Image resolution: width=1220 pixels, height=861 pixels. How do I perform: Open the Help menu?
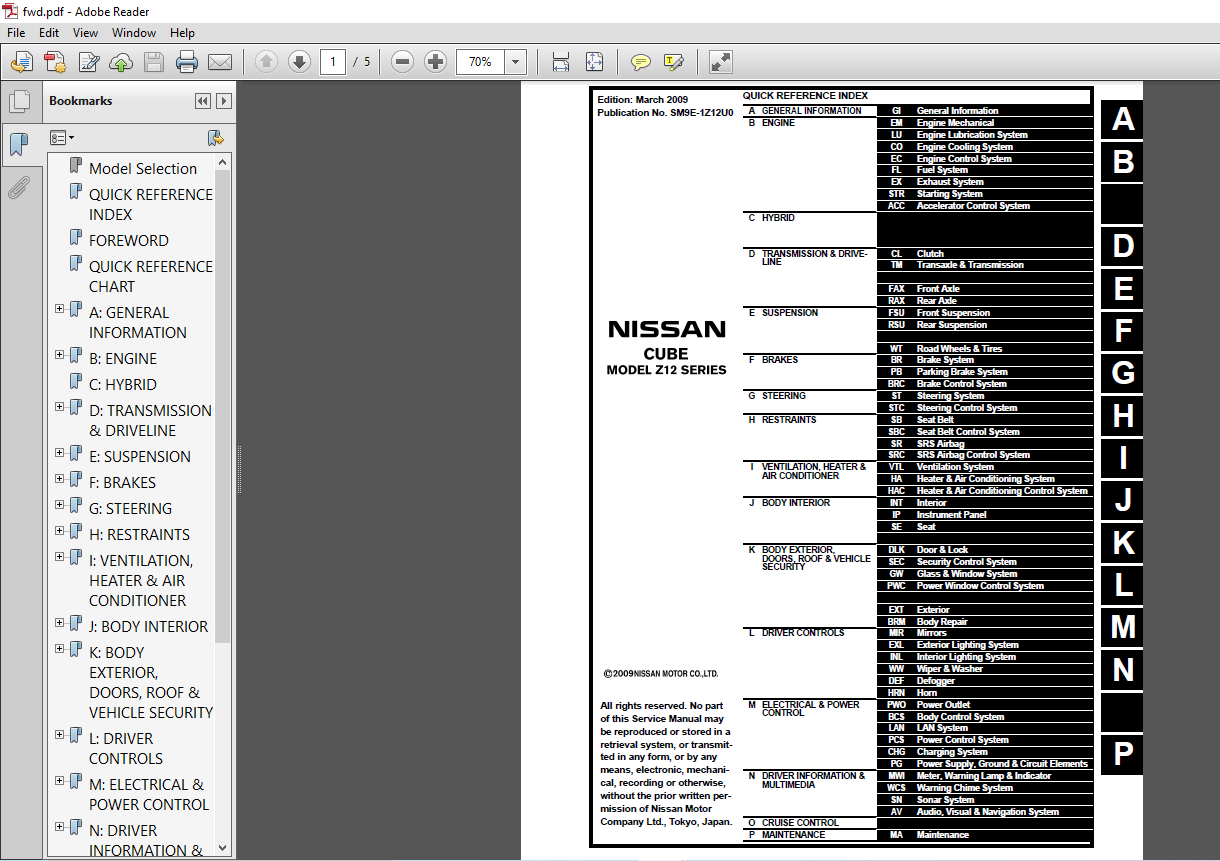point(183,33)
